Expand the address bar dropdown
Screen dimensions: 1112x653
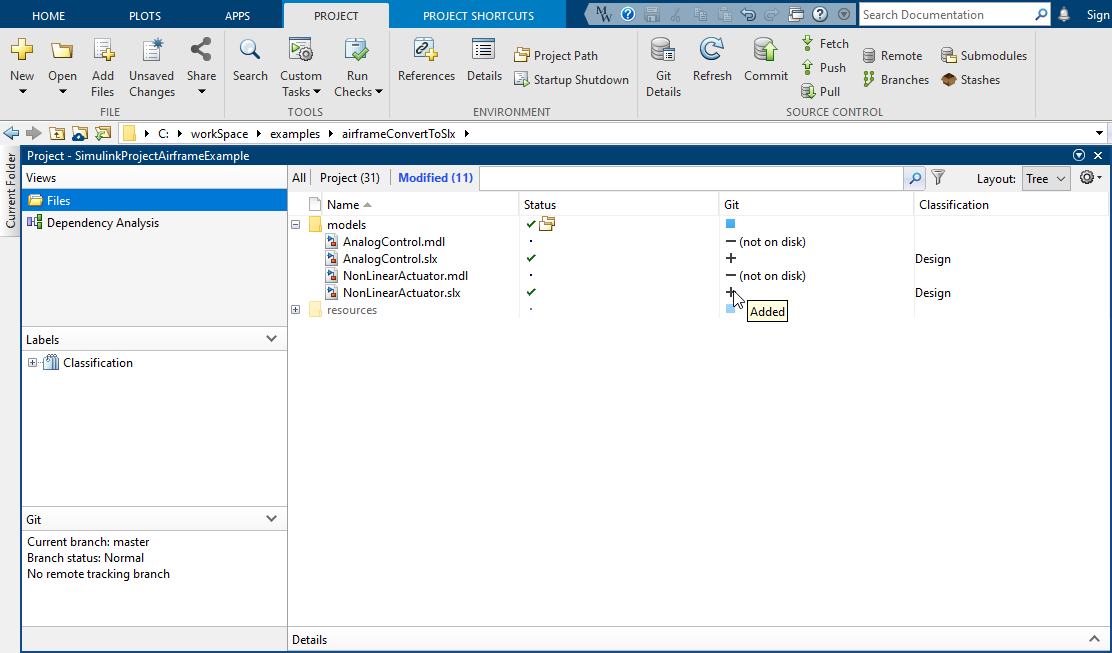point(1099,133)
